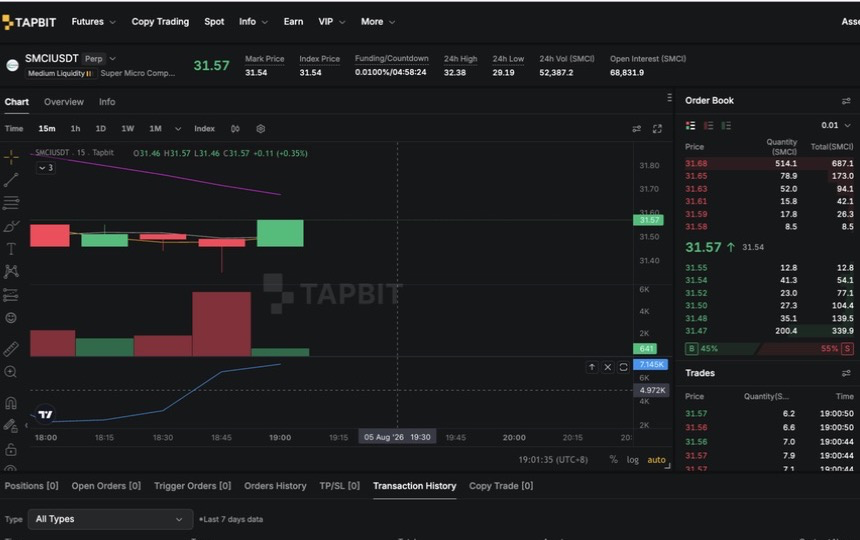The width and height of the screenshot is (860, 540).
Task: Toggle magnet mode
Action: pos(11,403)
